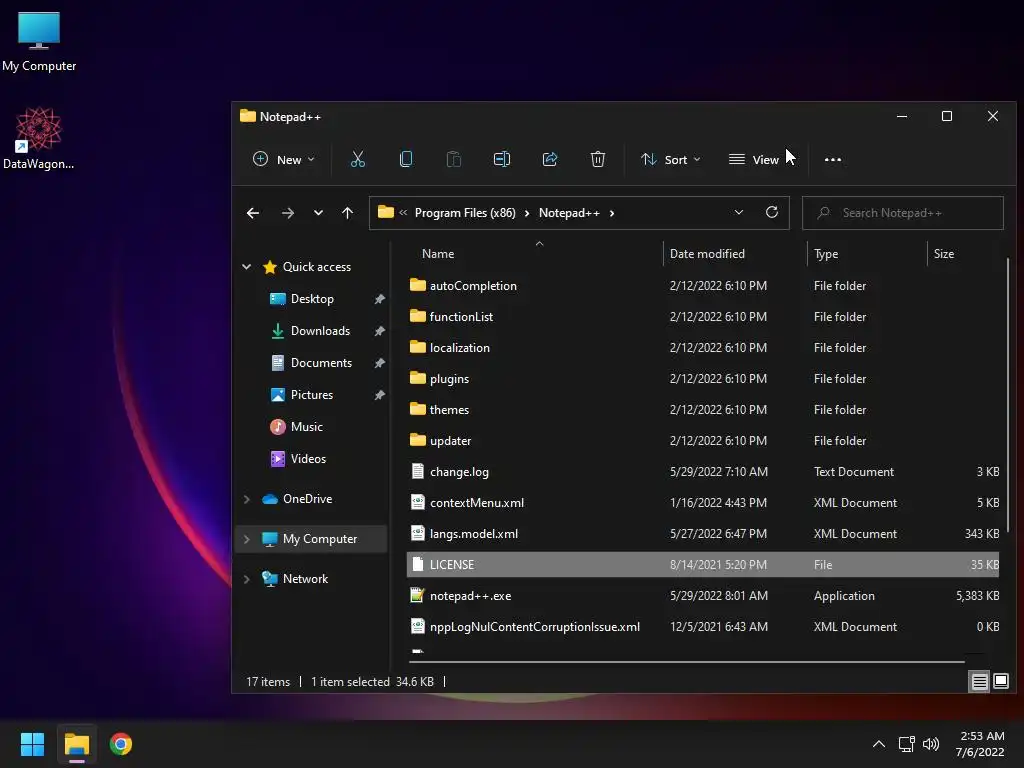Open recent locations dropdown arrow
The image size is (1024, 768).
(318, 213)
